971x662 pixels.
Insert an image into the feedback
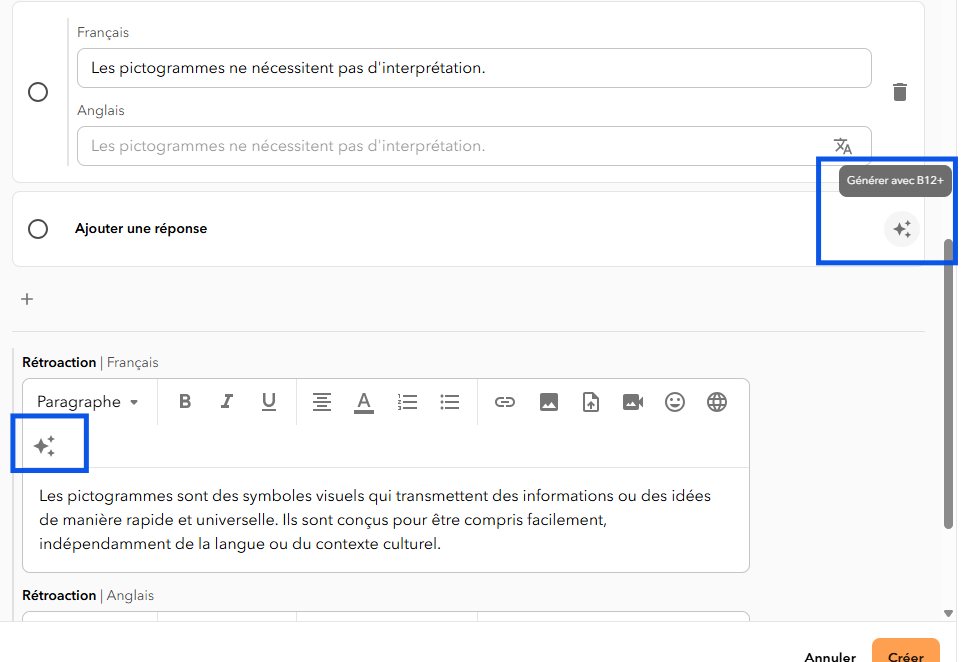pyautogui.click(x=549, y=402)
